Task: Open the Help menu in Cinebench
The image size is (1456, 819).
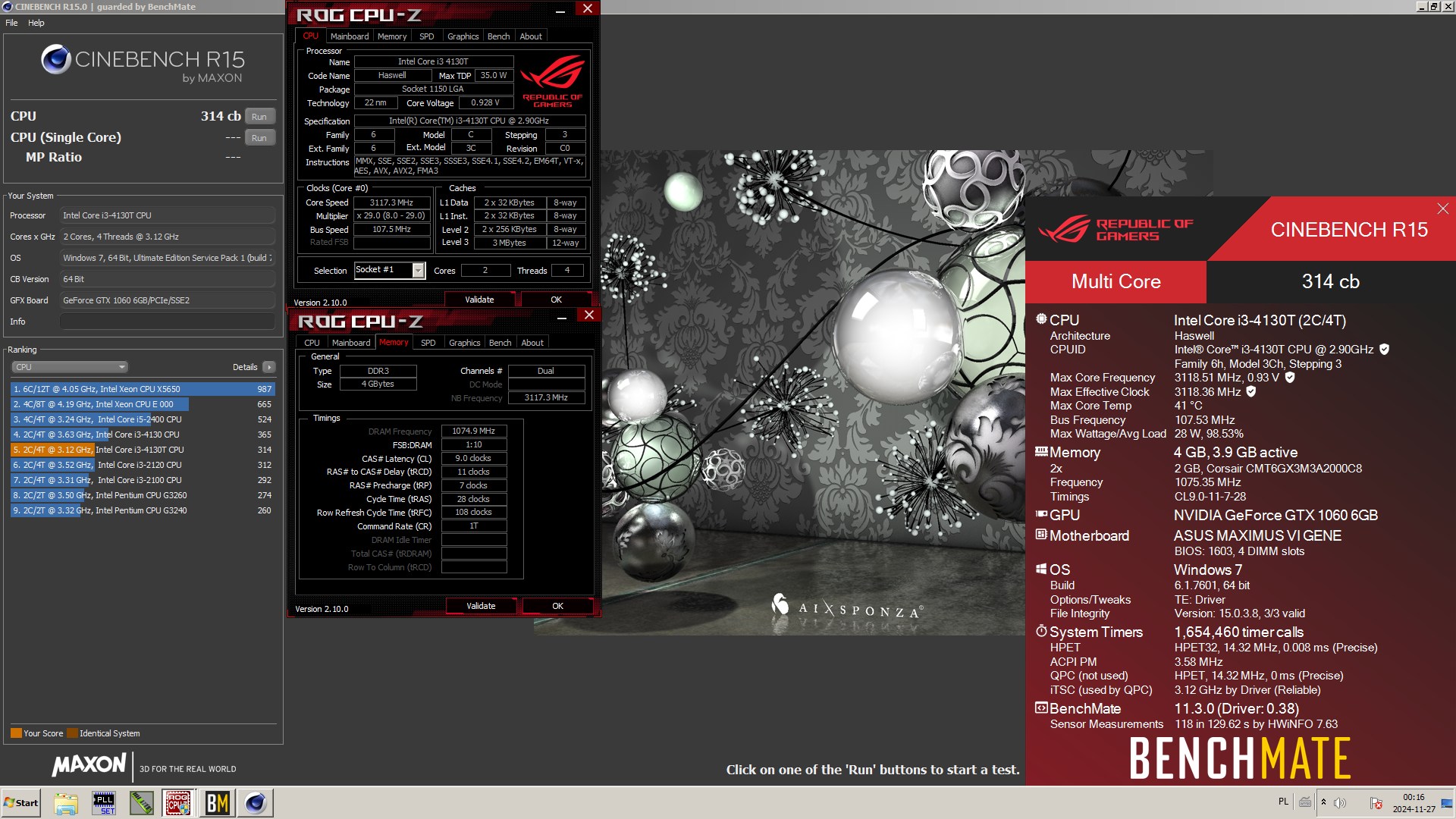Action: (36, 23)
